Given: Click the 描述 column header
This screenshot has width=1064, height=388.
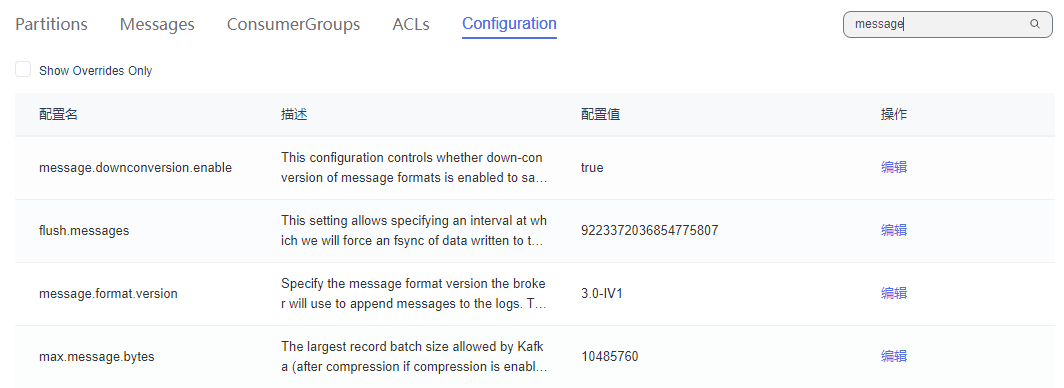Looking at the screenshot, I should point(294,115).
